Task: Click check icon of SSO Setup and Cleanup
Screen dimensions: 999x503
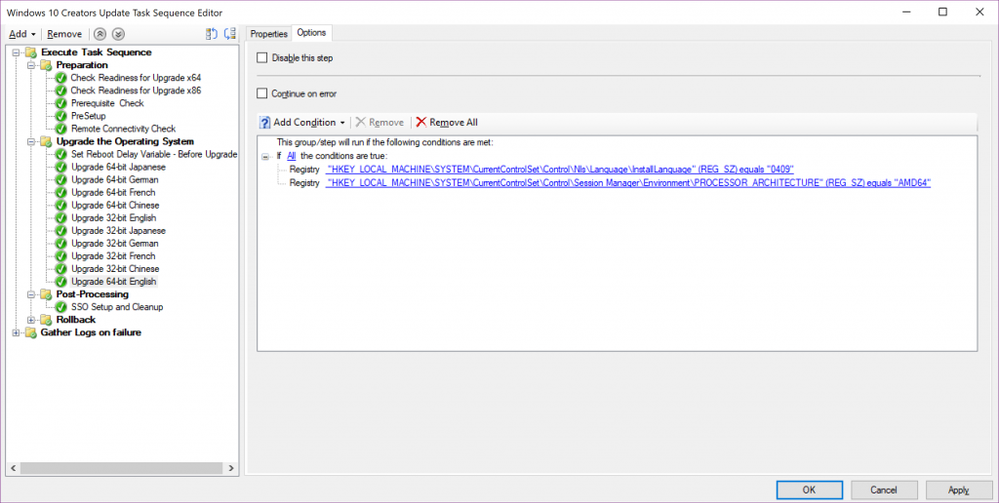Action: pyautogui.click(x=61, y=307)
